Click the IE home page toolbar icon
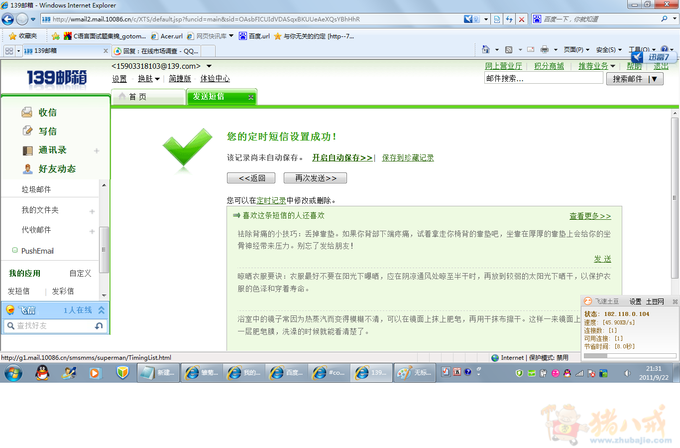The height and width of the screenshot is (448, 680). coord(486,50)
